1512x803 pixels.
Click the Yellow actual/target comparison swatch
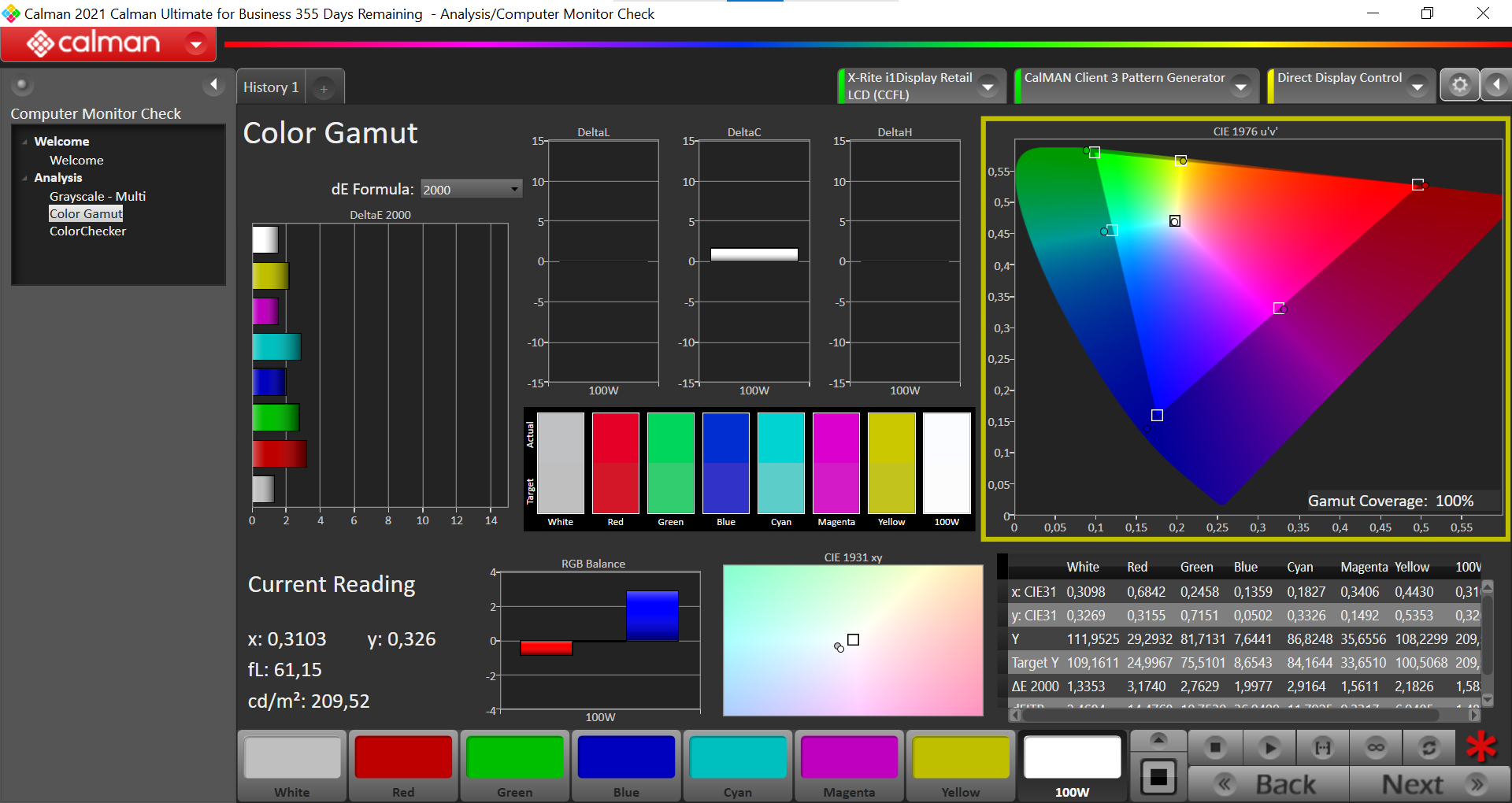point(891,463)
